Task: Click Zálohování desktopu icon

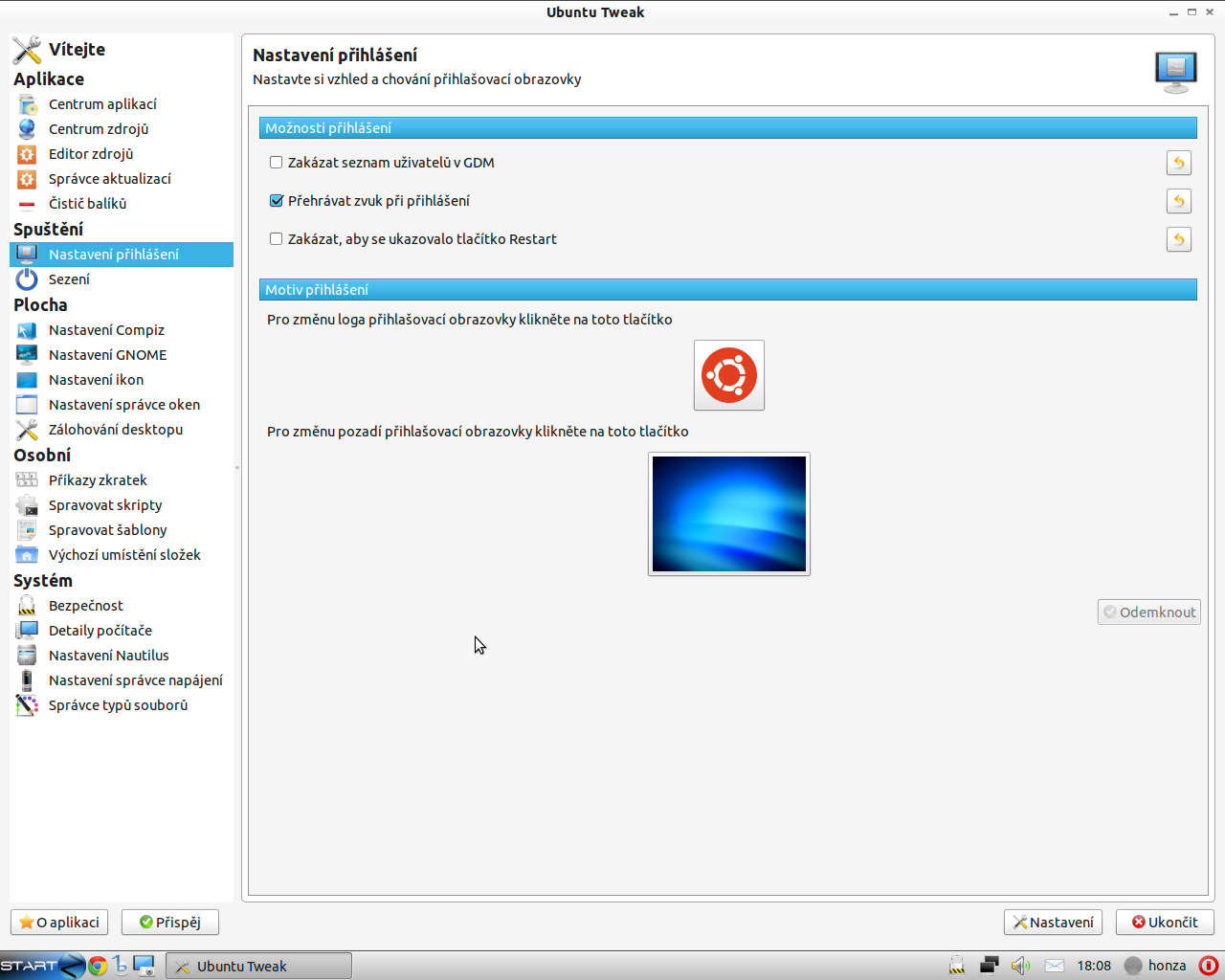Action: click(x=27, y=430)
